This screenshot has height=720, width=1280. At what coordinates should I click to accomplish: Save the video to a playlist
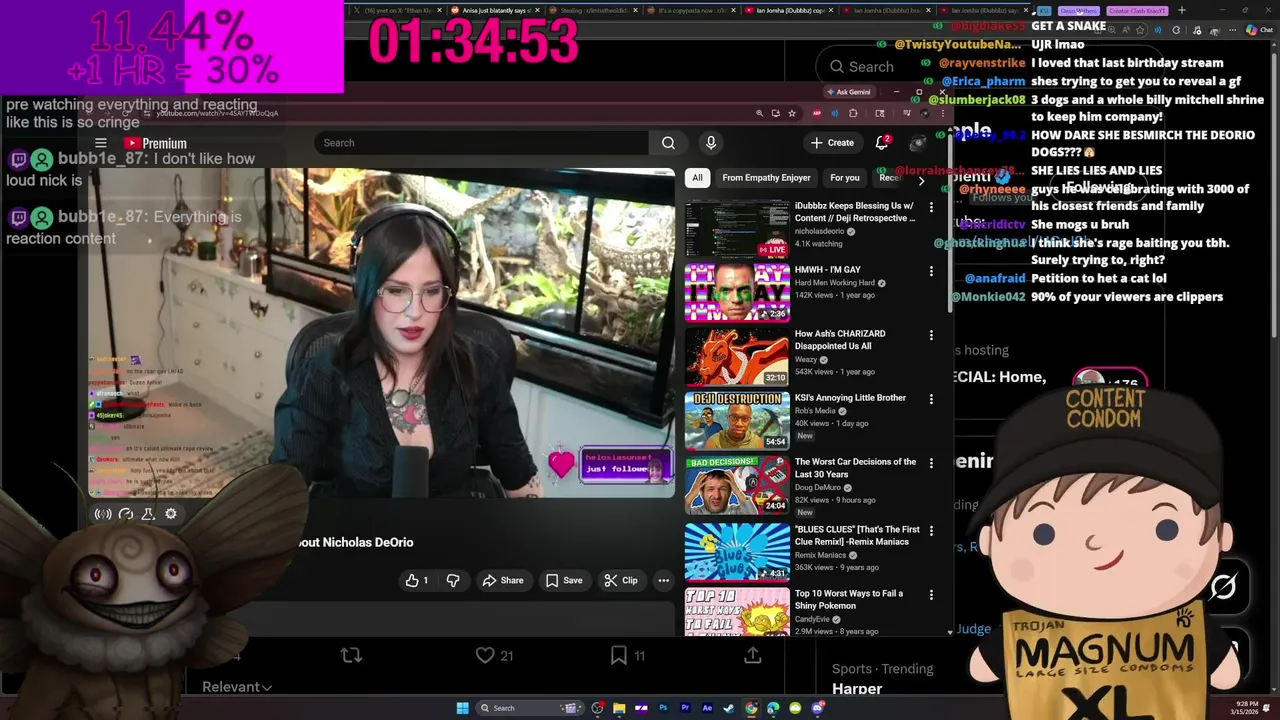564,580
